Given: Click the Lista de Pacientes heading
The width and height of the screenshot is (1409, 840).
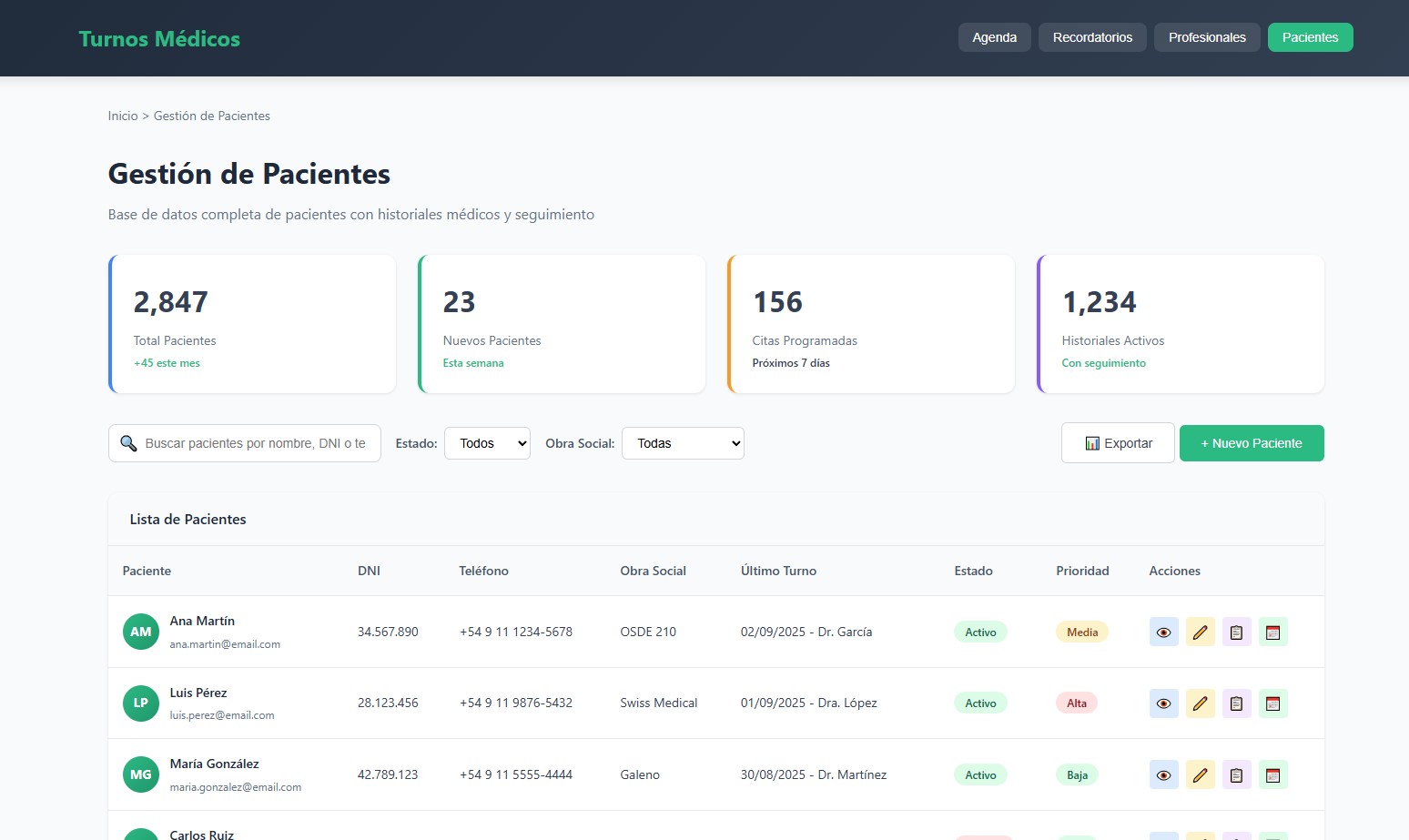Looking at the screenshot, I should click(188, 519).
